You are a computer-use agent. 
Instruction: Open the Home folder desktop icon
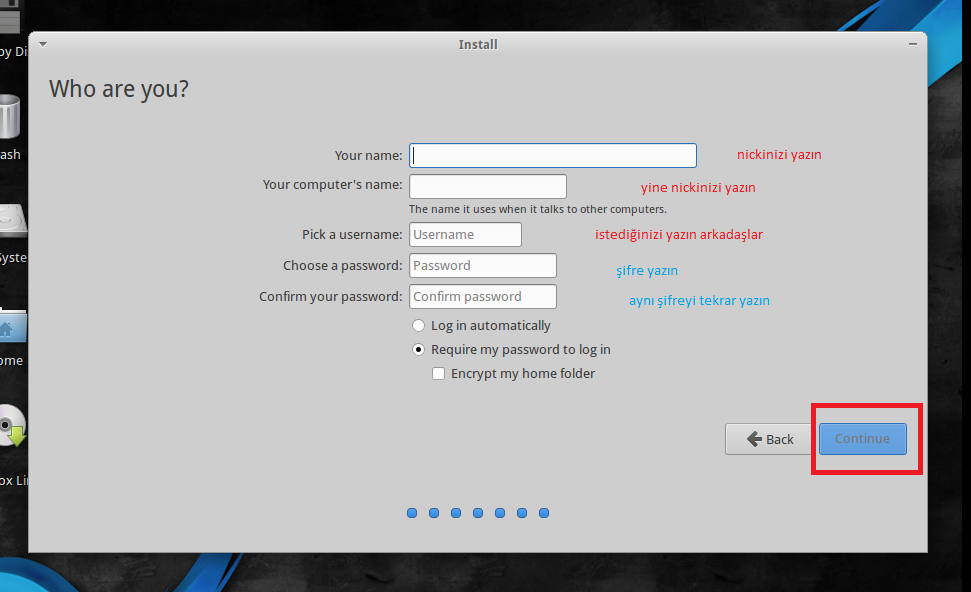(12, 326)
